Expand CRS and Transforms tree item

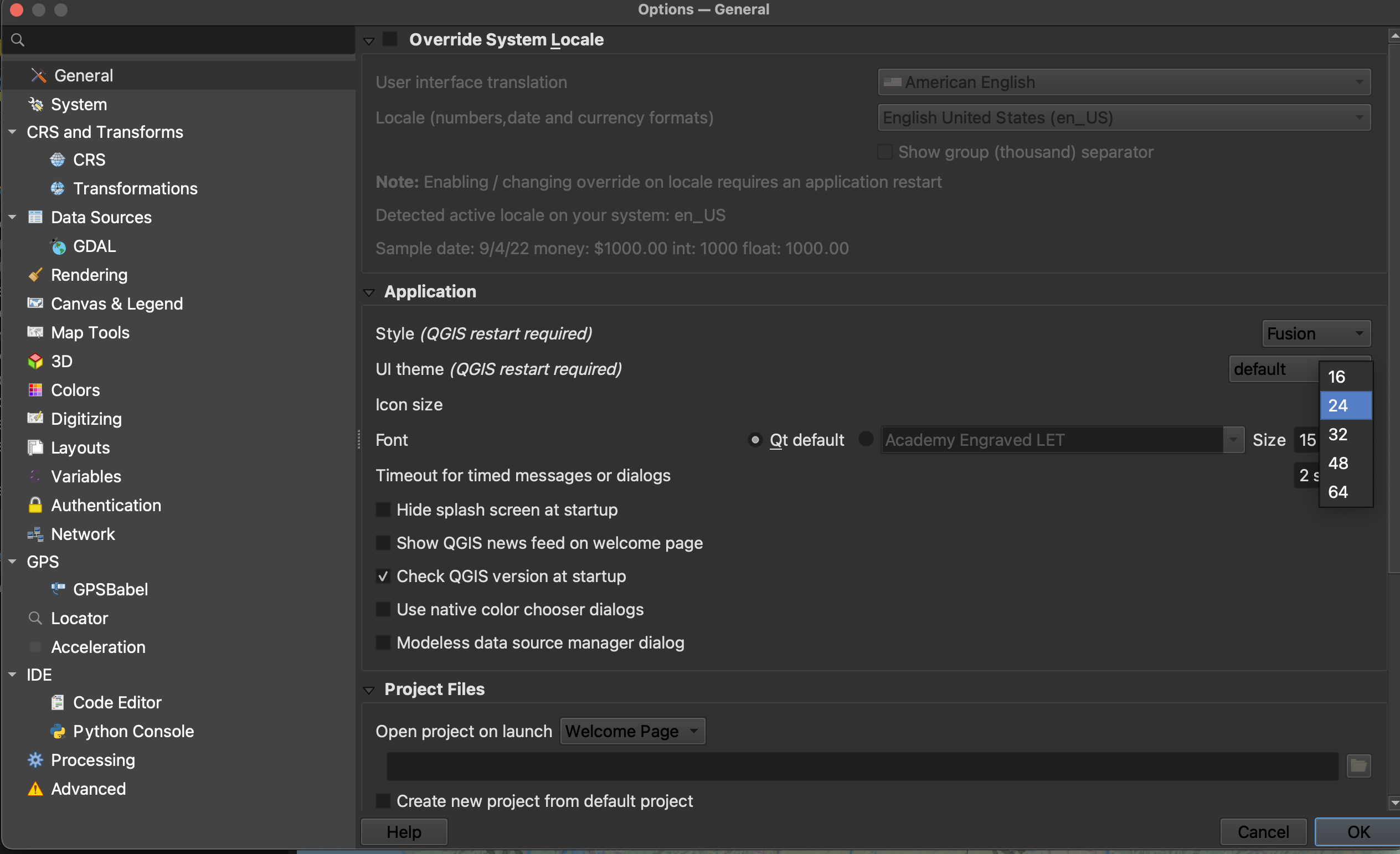click(x=12, y=131)
